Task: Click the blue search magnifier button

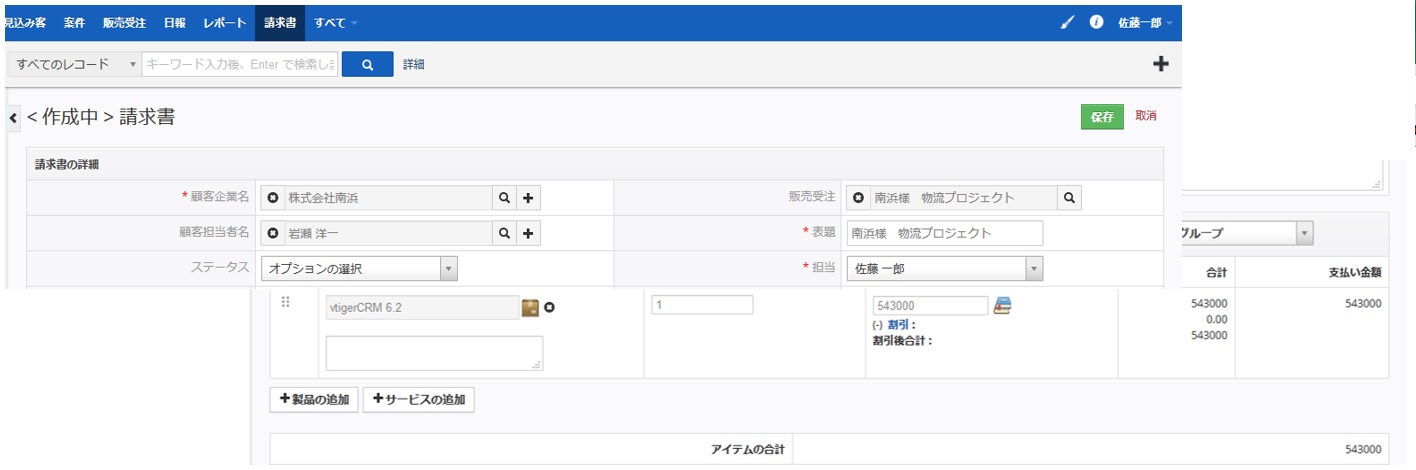Action: click(x=367, y=64)
